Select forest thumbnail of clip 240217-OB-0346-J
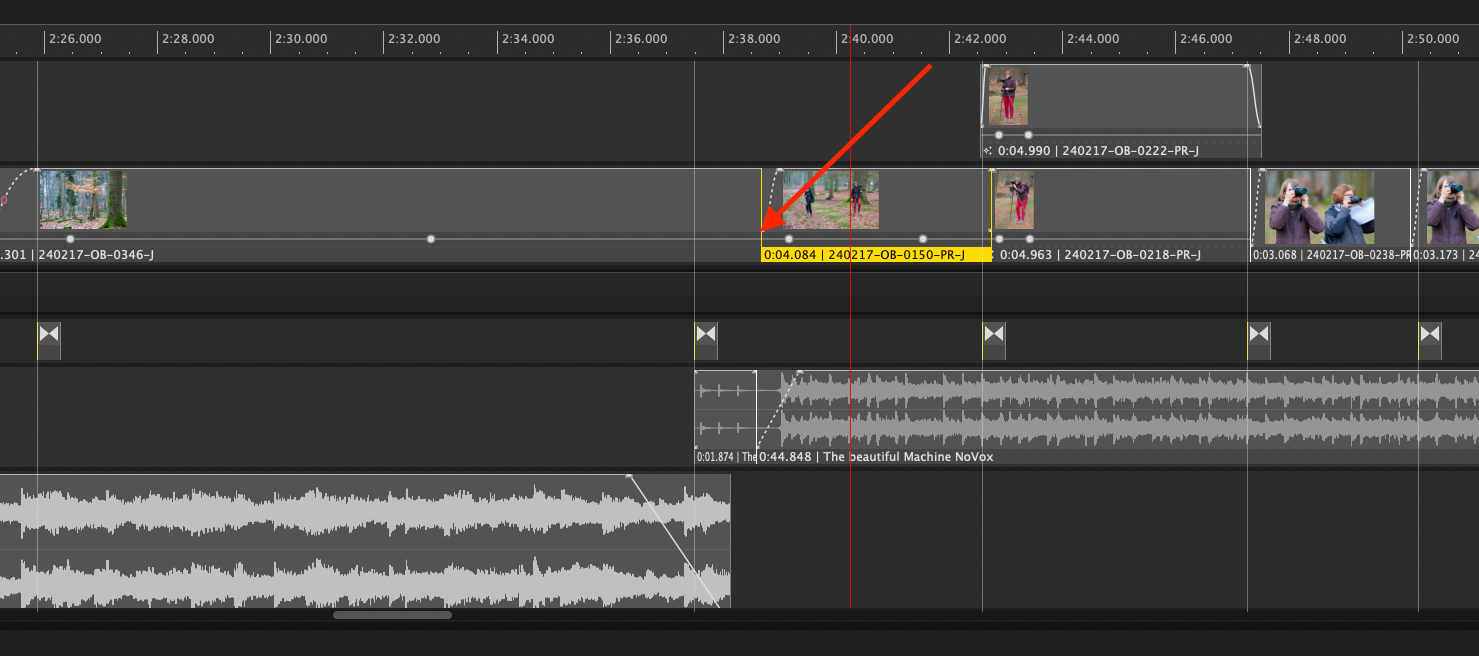This screenshot has width=1479, height=656. click(83, 200)
